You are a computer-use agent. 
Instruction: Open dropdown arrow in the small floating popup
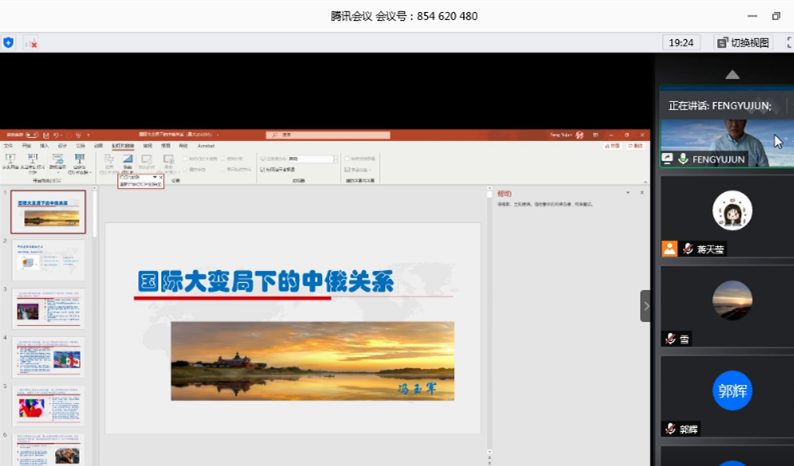(x=154, y=177)
